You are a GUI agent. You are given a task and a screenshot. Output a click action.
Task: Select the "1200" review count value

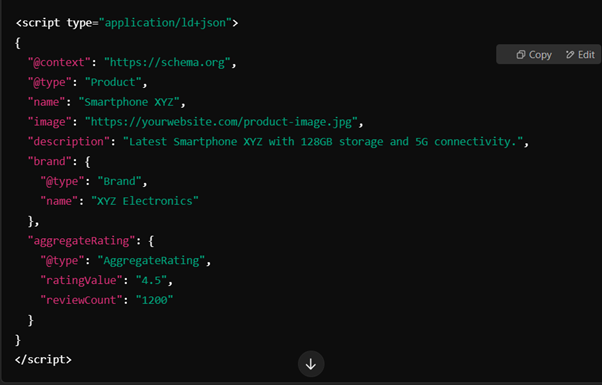pos(154,300)
